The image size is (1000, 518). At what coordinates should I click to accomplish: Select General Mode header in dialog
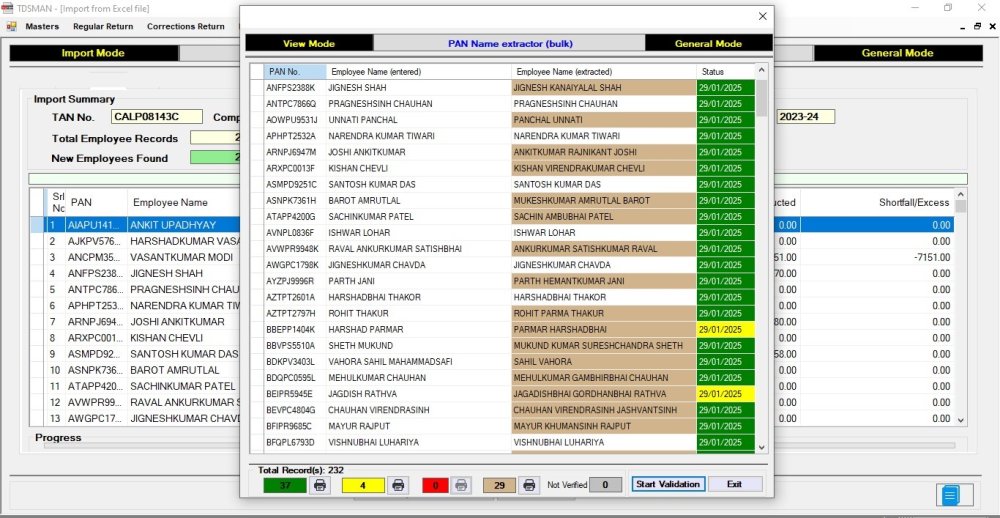tap(708, 43)
